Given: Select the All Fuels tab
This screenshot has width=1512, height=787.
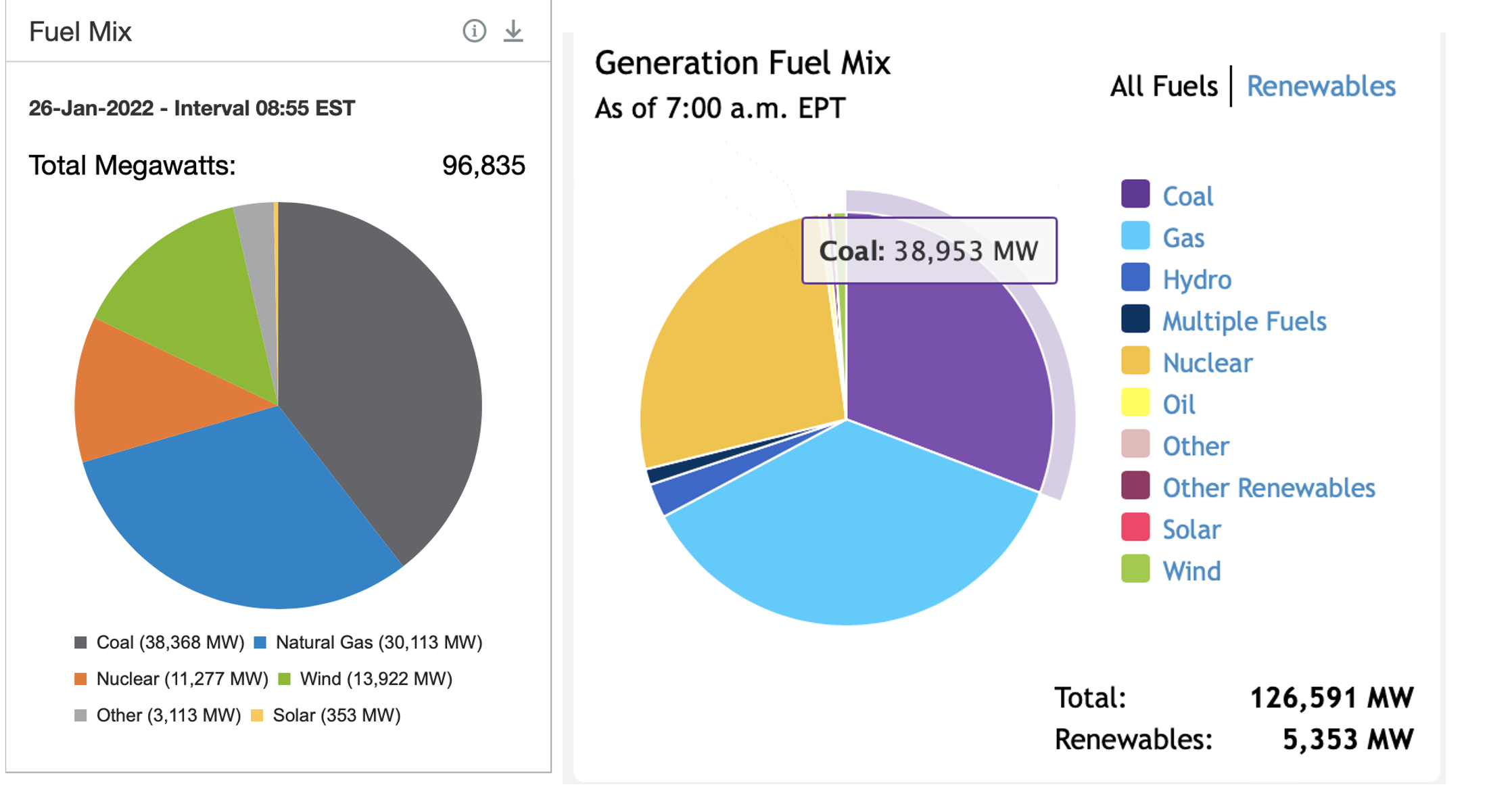Looking at the screenshot, I should [x=1163, y=87].
